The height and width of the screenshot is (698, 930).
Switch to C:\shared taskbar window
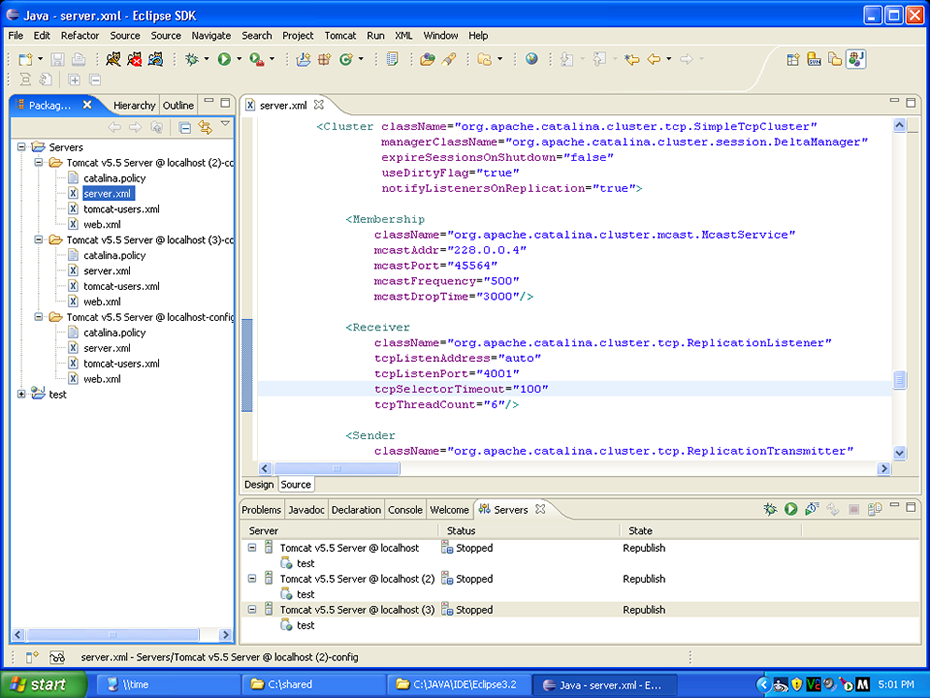[314, 684]
